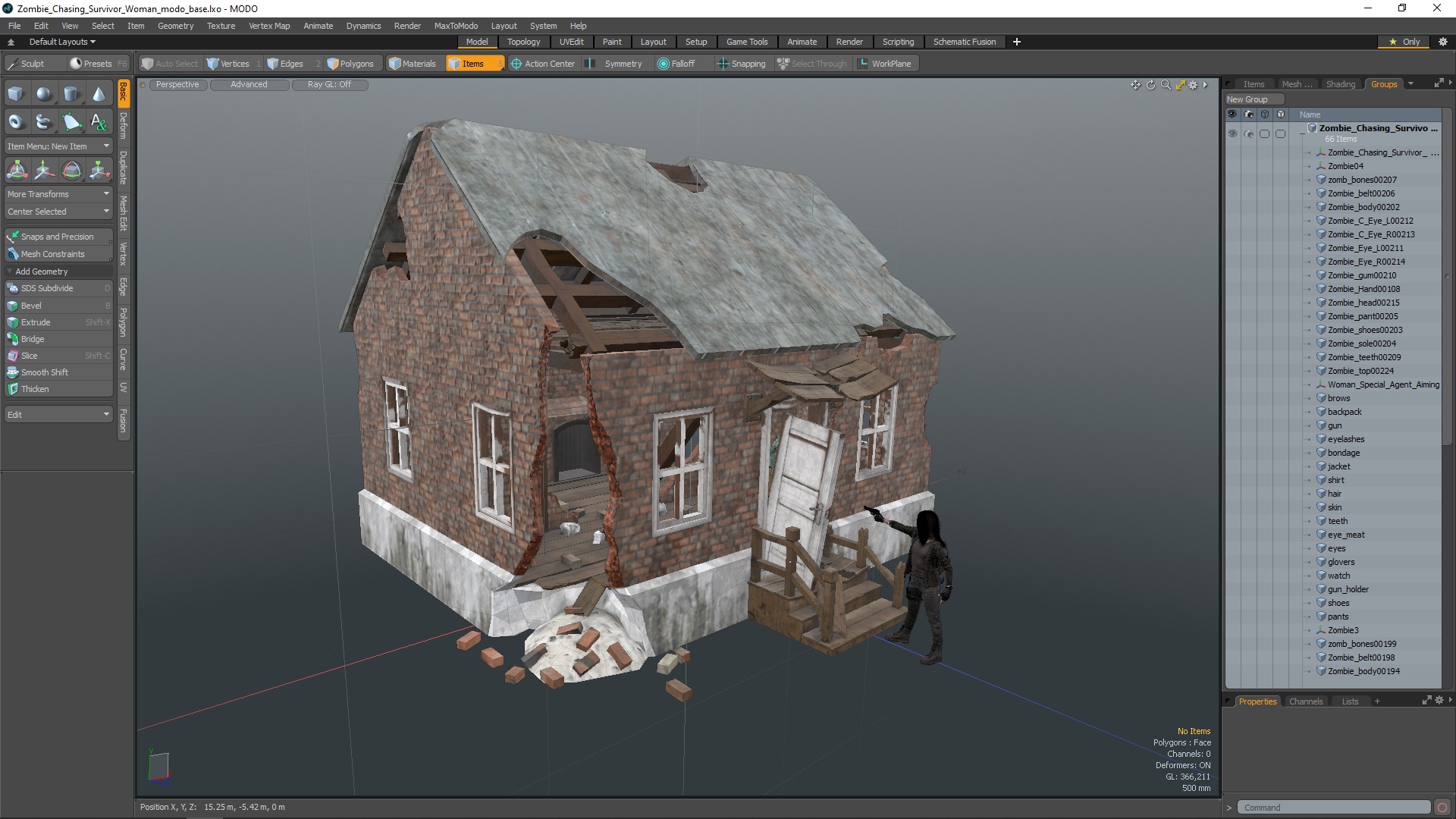Switch to the Schematic Fusion tab
This screenshot has height=819, width=1456.
pyautogui.click(x=963, y=41)
